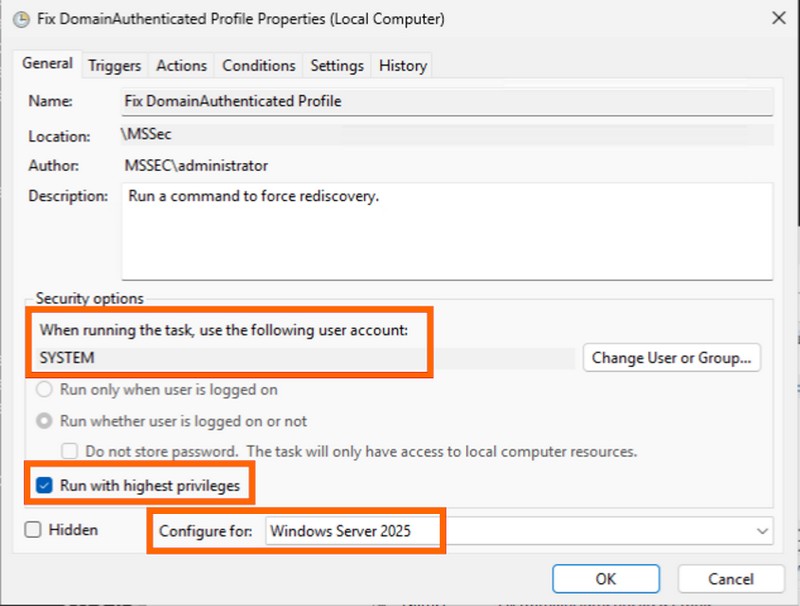The width and height of the screenshot is (800, 606).
Task: Switch to the Triggers tab
Action: (113, 64)
